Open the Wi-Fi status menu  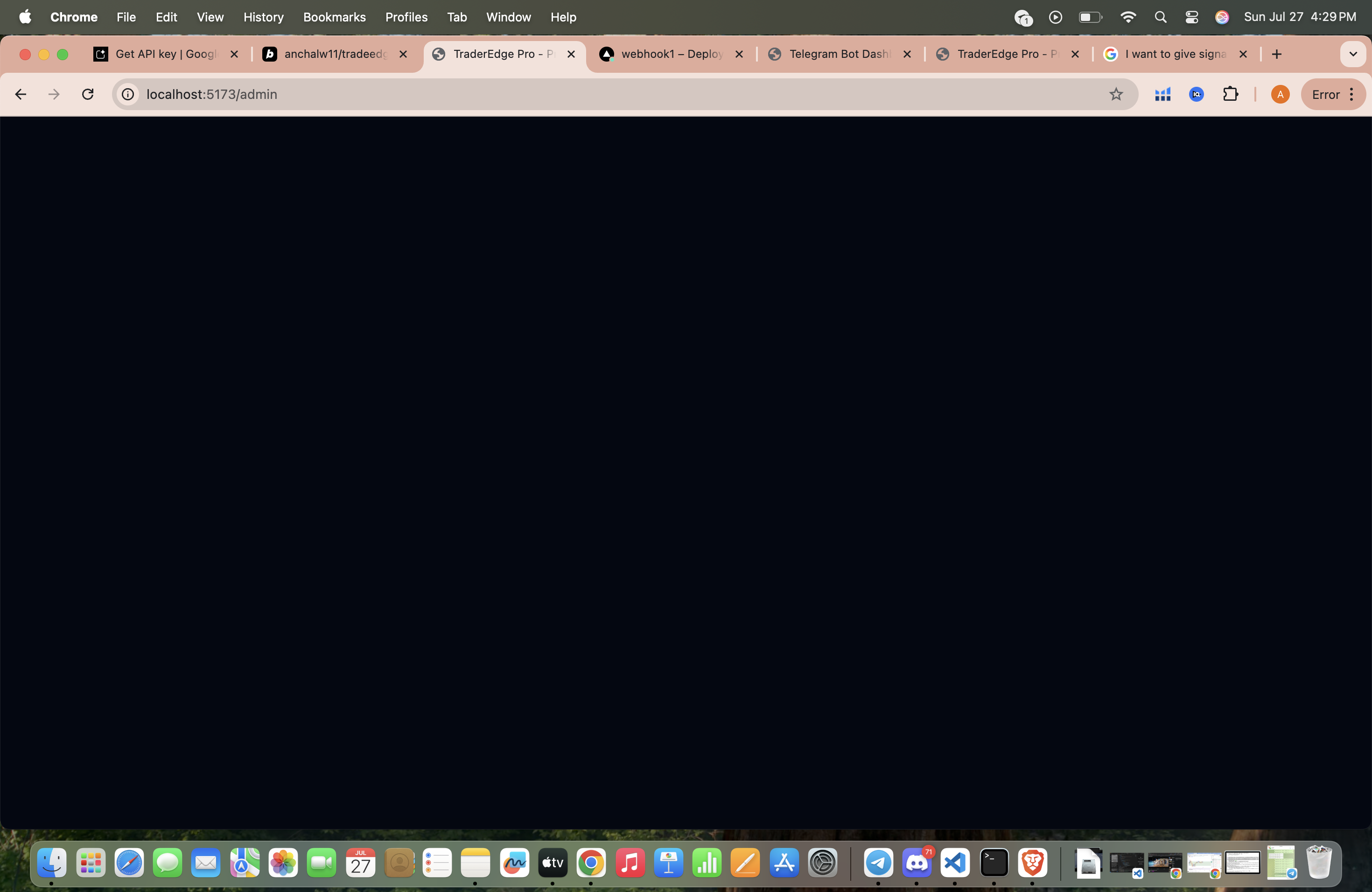click(x=1127, y=17)
